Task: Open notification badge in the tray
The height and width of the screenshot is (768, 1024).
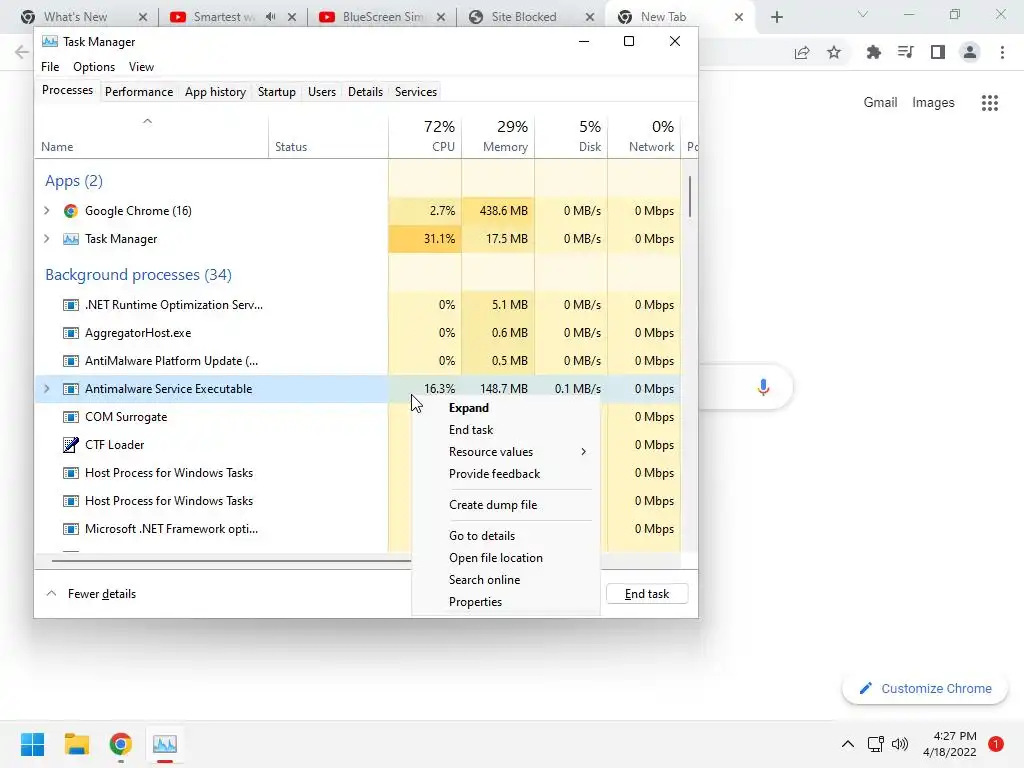Action: click(996, 744)
